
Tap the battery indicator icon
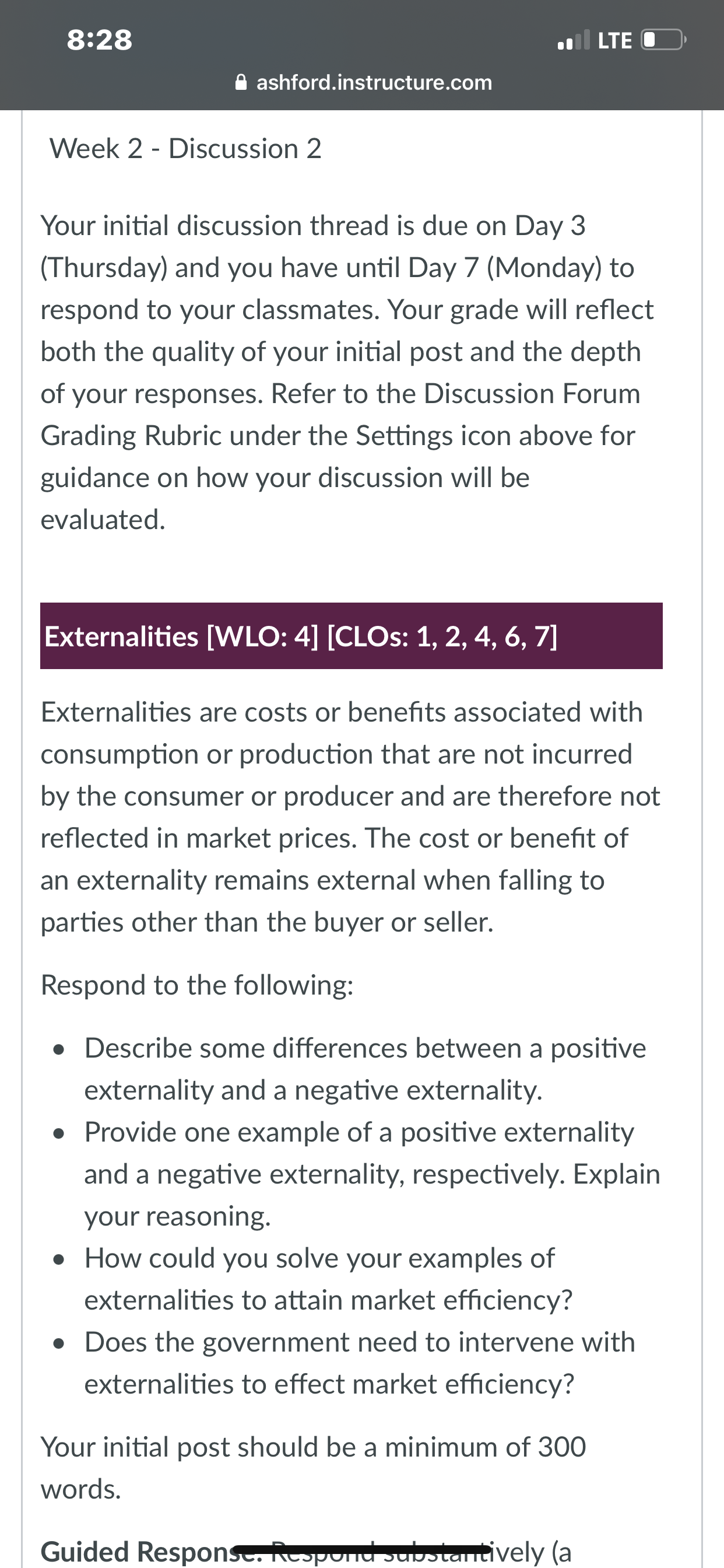(x=664, y=40)
